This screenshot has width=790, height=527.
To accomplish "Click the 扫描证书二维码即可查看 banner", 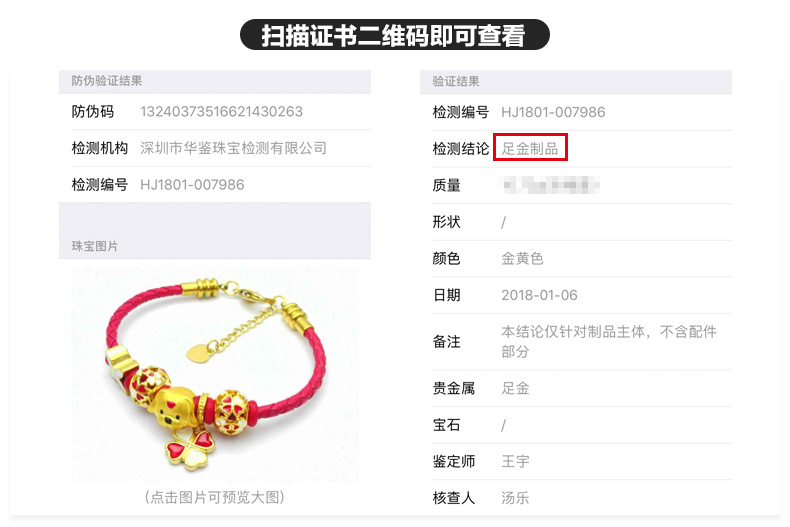I will (394, 35).
